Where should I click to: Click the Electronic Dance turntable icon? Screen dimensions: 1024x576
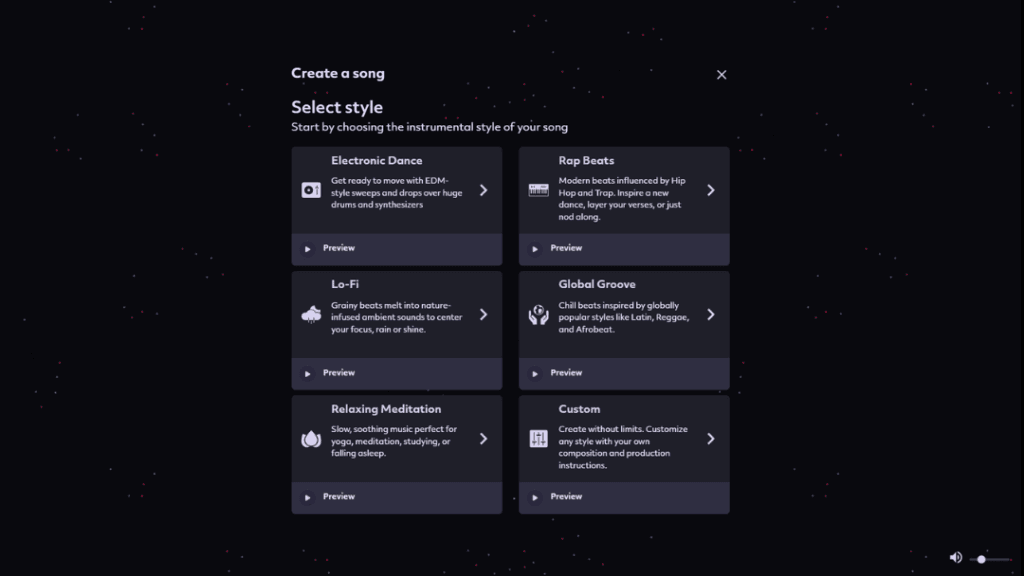click(x=311, y=190)
